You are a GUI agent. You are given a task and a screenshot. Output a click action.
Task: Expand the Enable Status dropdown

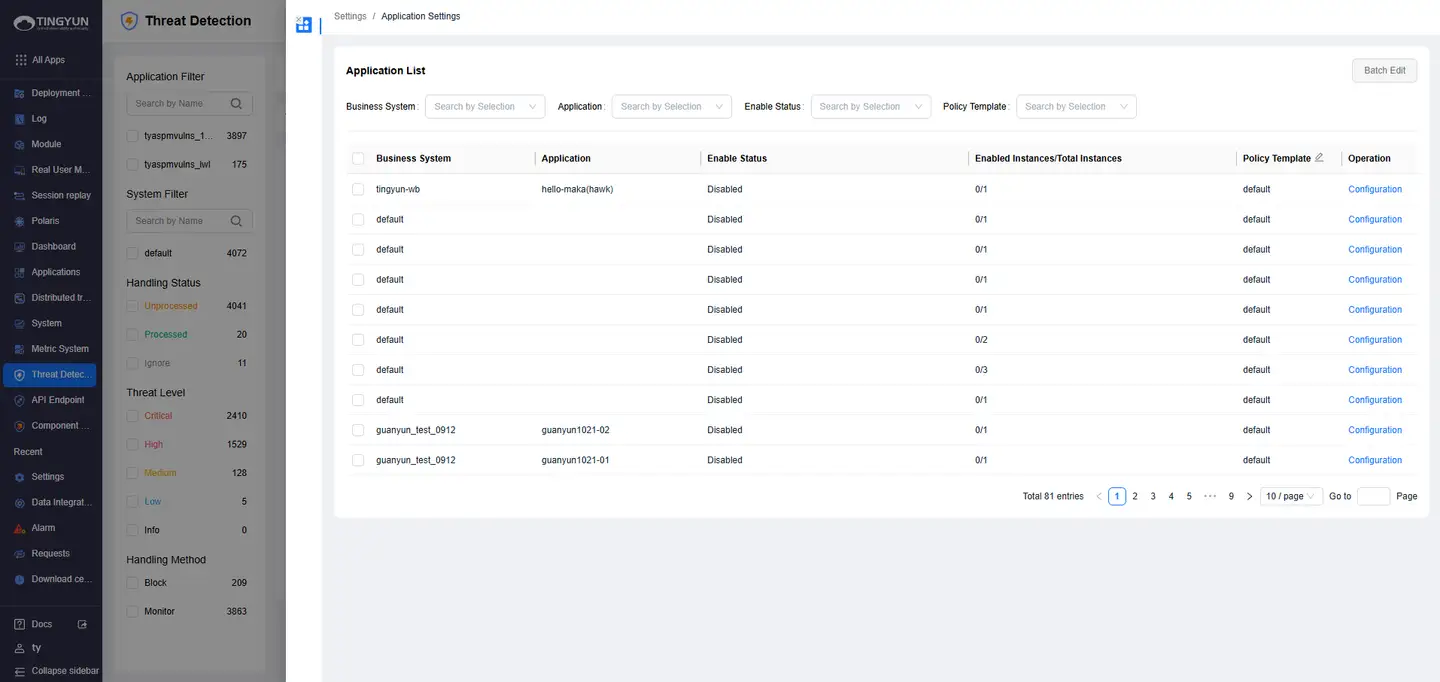(870, 107)
